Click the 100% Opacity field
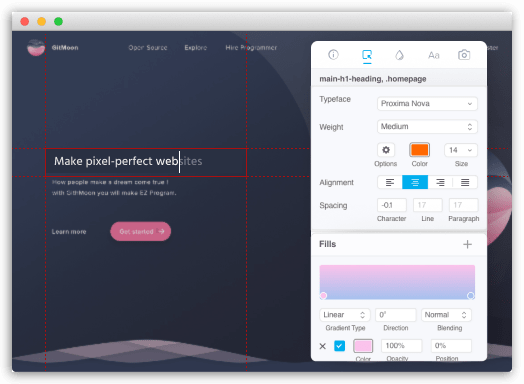Image resolution: width=524 pixels, height=384 pixels. pos(402,346)
